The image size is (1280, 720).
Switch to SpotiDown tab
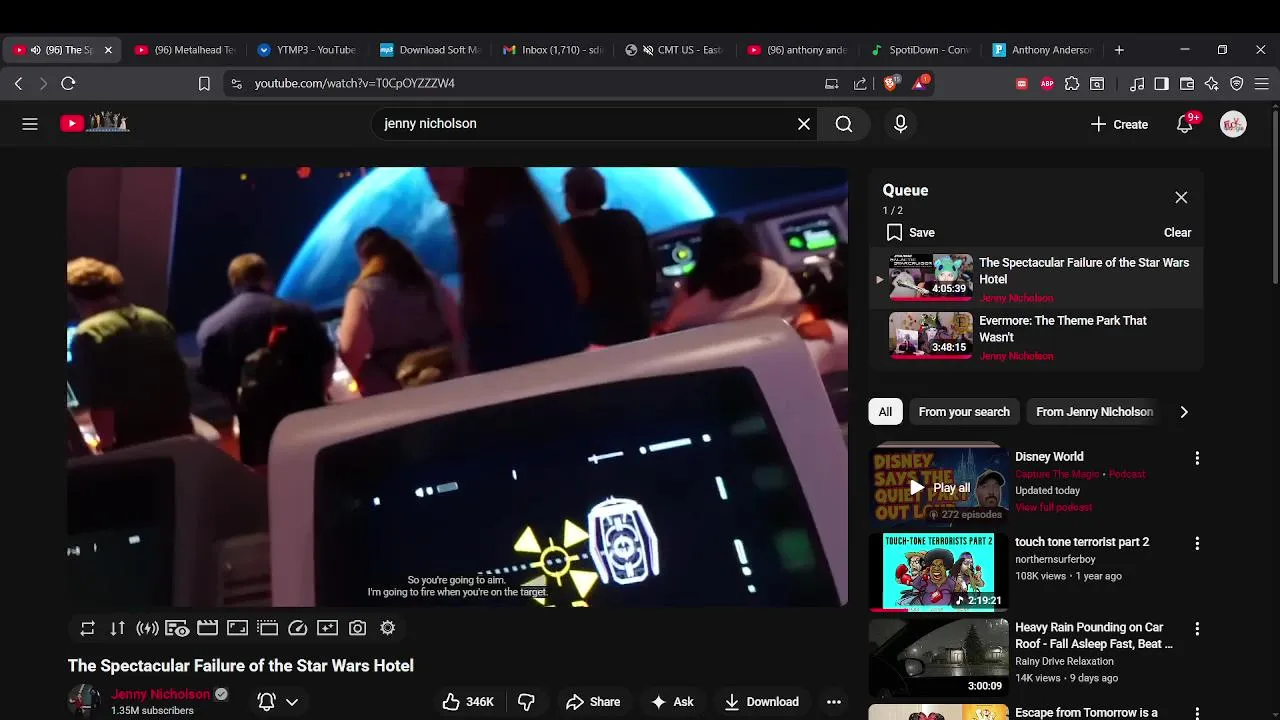pos(920,49)
